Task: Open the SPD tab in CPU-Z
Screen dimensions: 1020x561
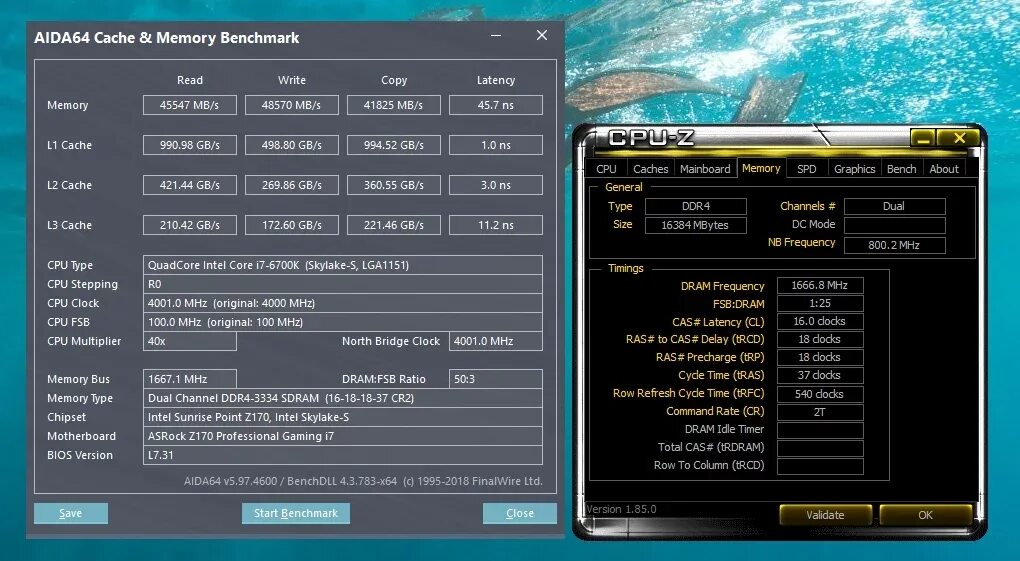Action: click(807, 169)
